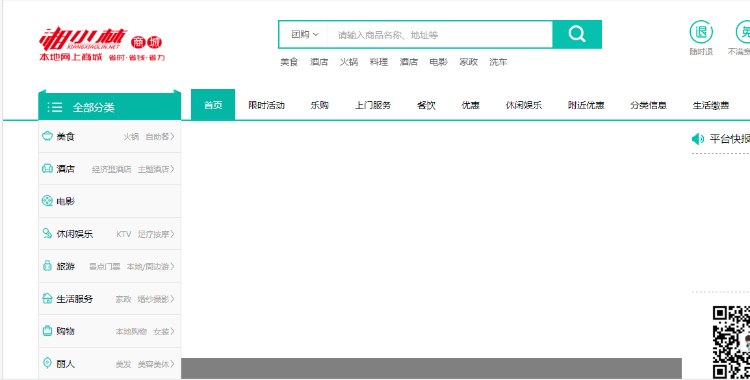This screenshot has height=380, width=750.
Task: Click the search input field
Action: [440, 34]
